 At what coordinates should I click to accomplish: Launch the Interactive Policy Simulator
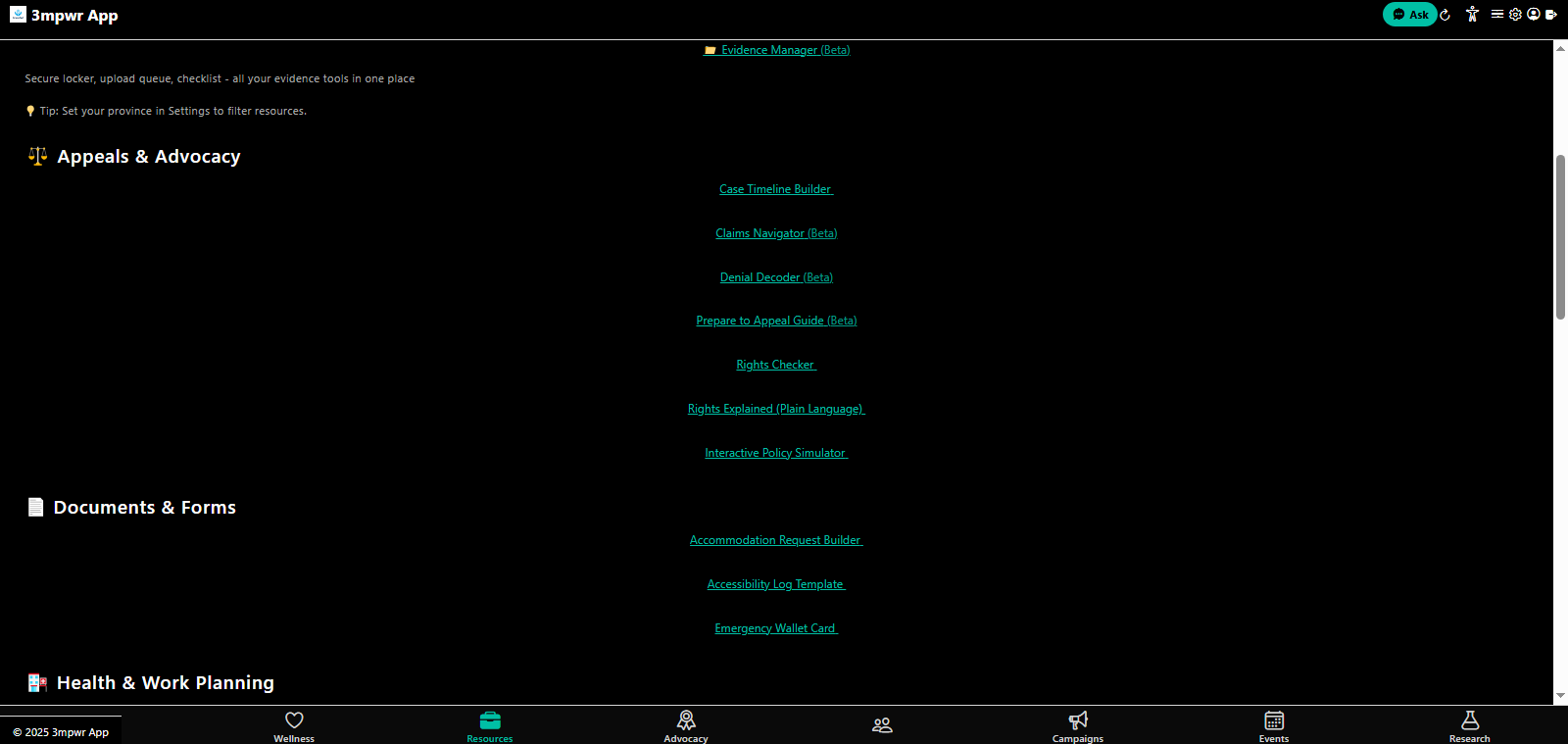pos(776,453)
